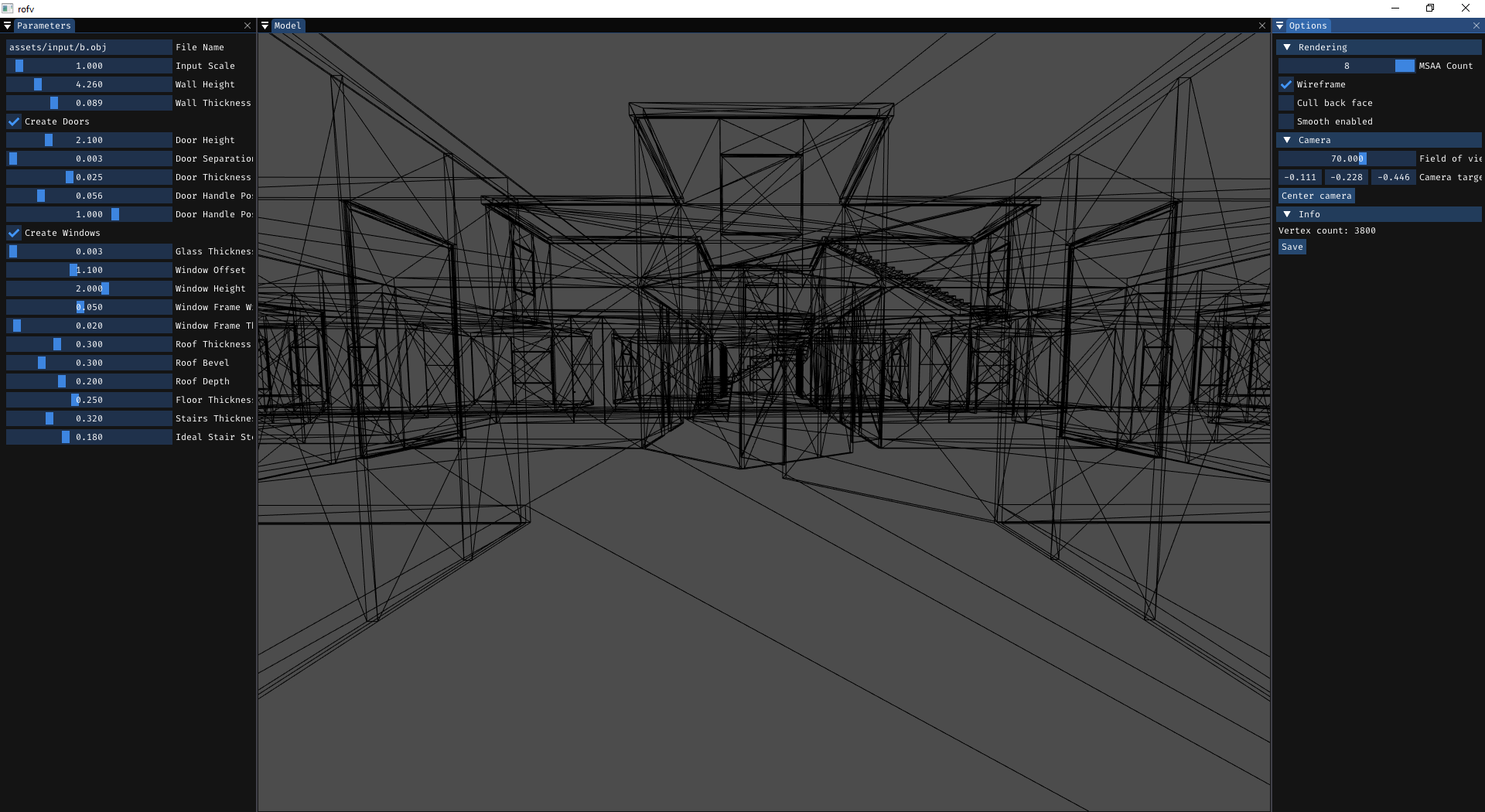Click the Glass Thickness slider

89,251
